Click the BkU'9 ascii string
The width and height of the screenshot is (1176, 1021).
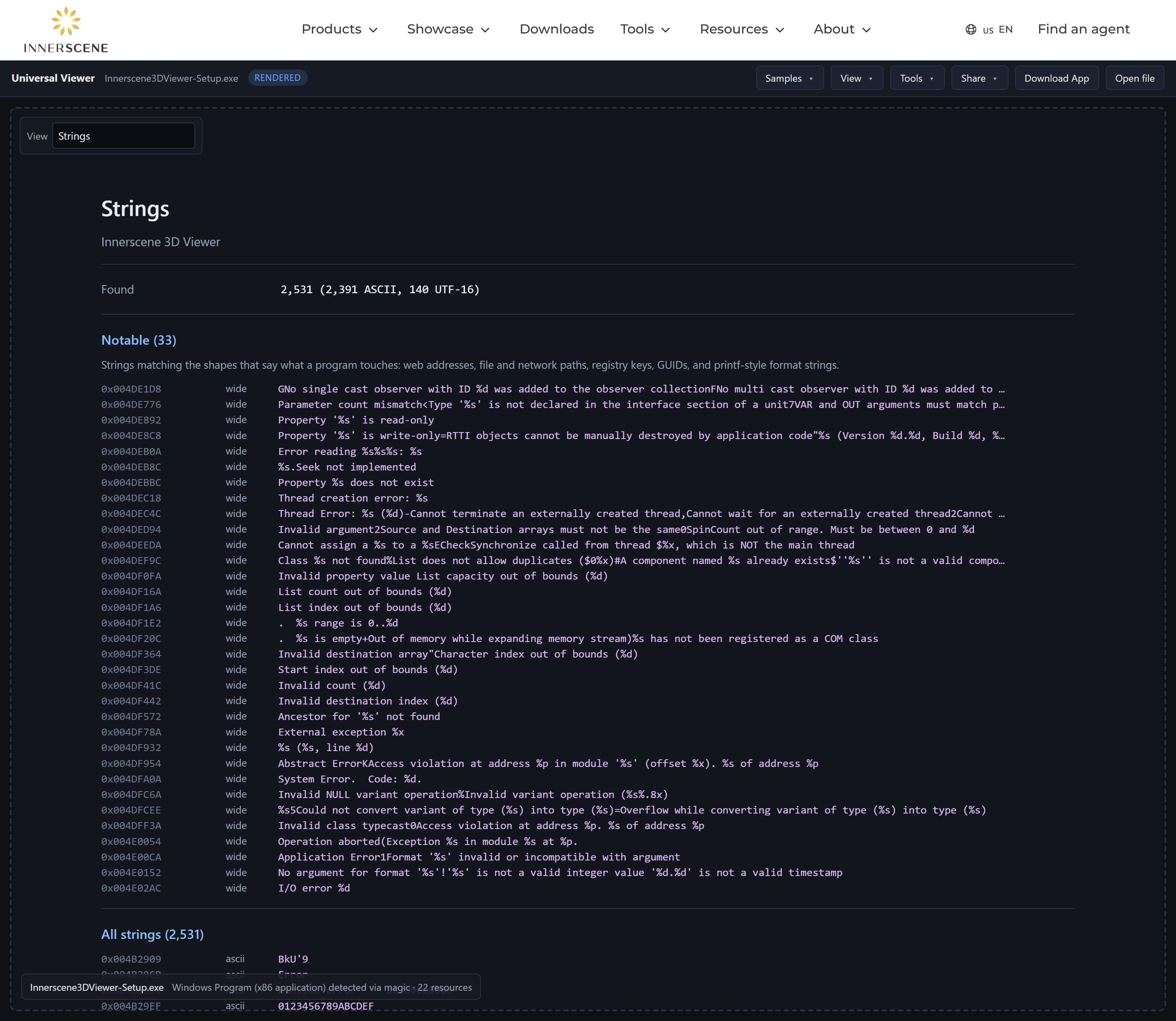pyautogui.click(x=293, y=959)
